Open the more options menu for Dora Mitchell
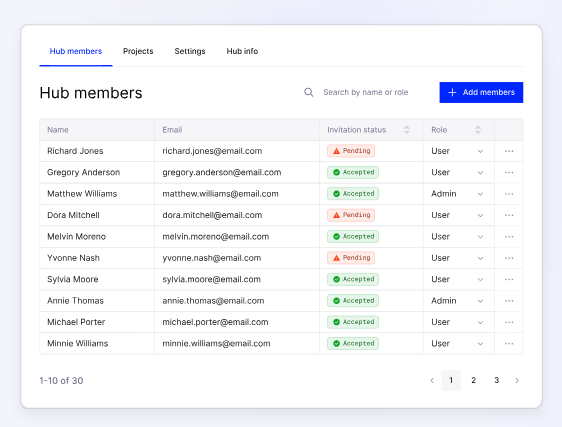Image resolution: width=562 pixels, height=427 pixels. [509, 215]
